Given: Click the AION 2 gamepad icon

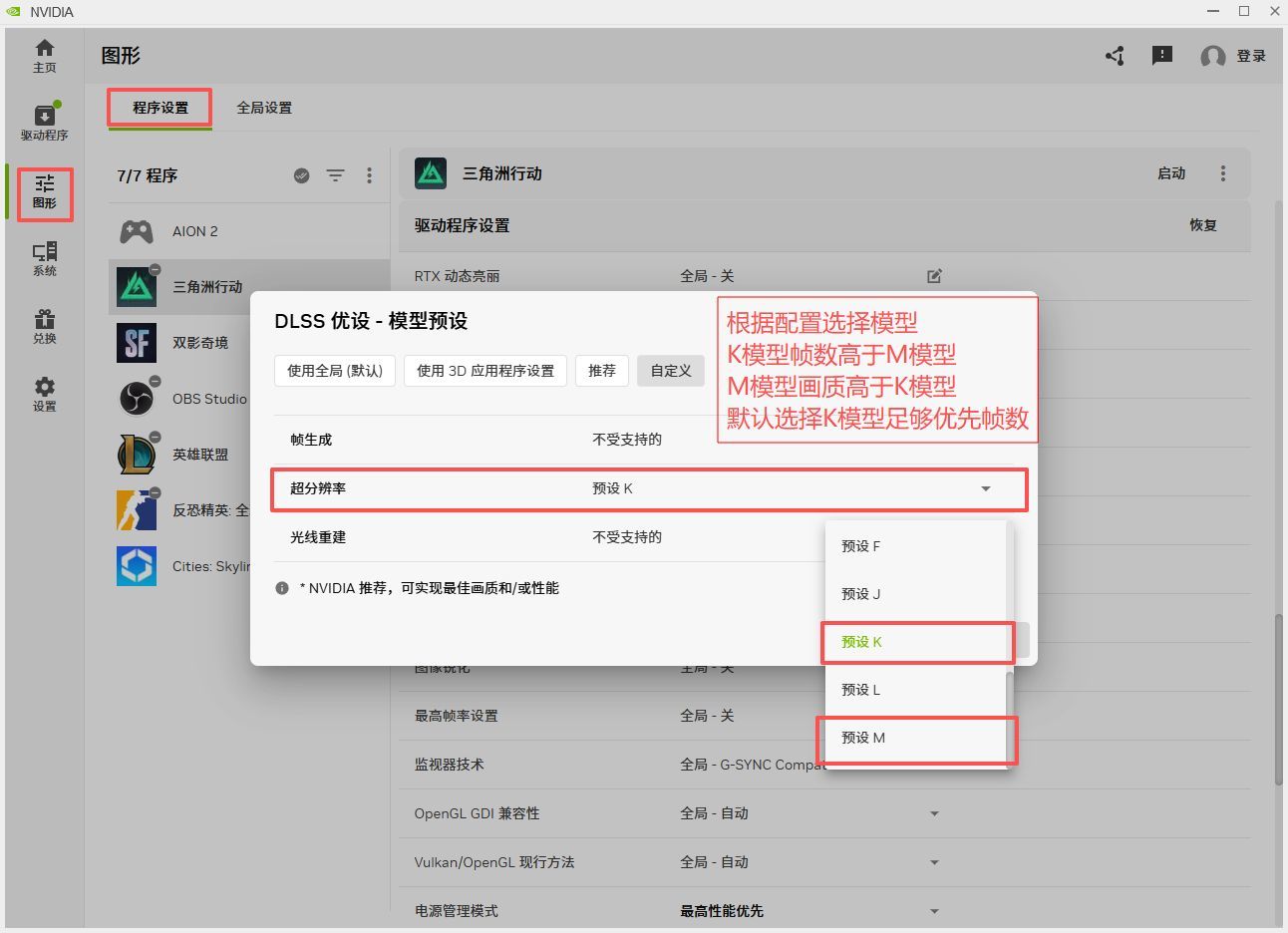Looking at the screenshot, I should (x=137, y=231).
